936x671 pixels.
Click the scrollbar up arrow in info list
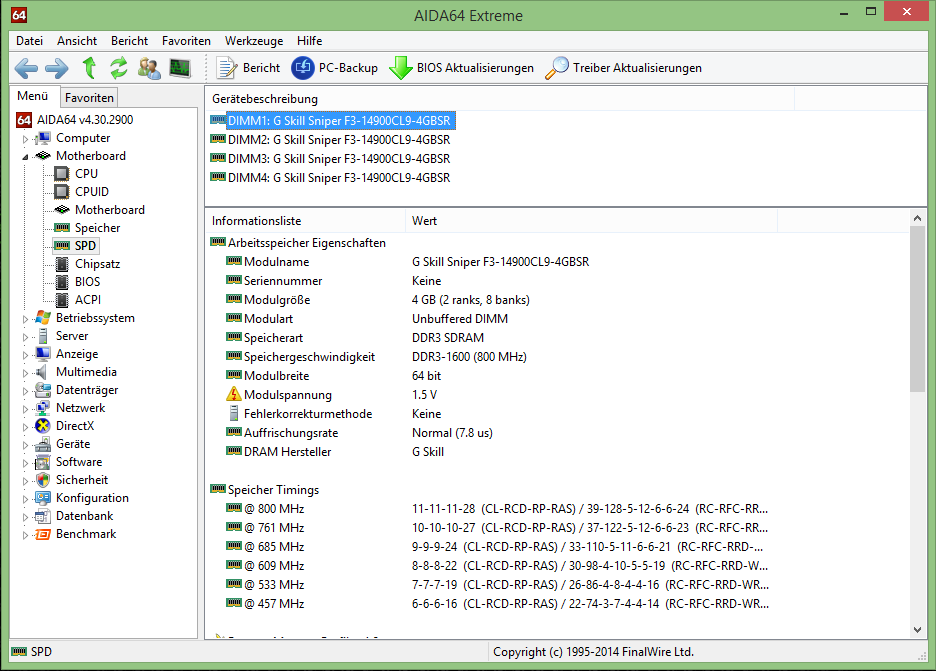pos(917,218)
